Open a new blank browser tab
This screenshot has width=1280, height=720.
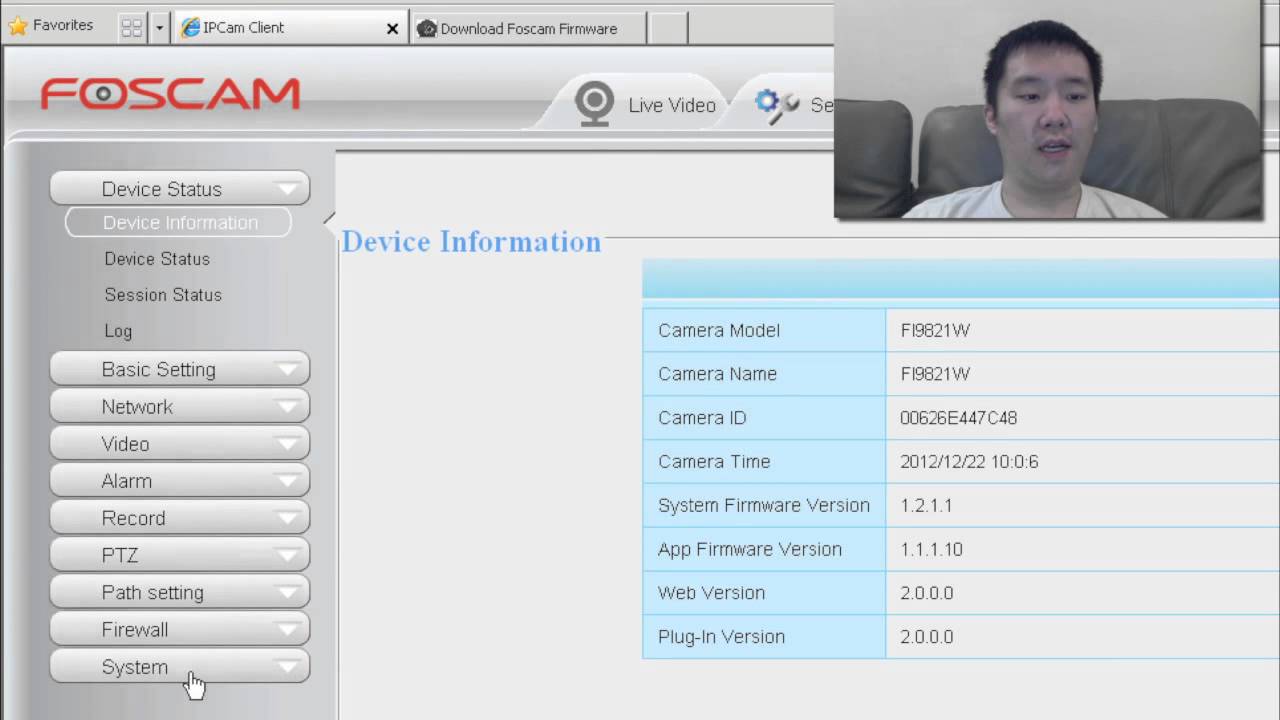tap(669, 28)
